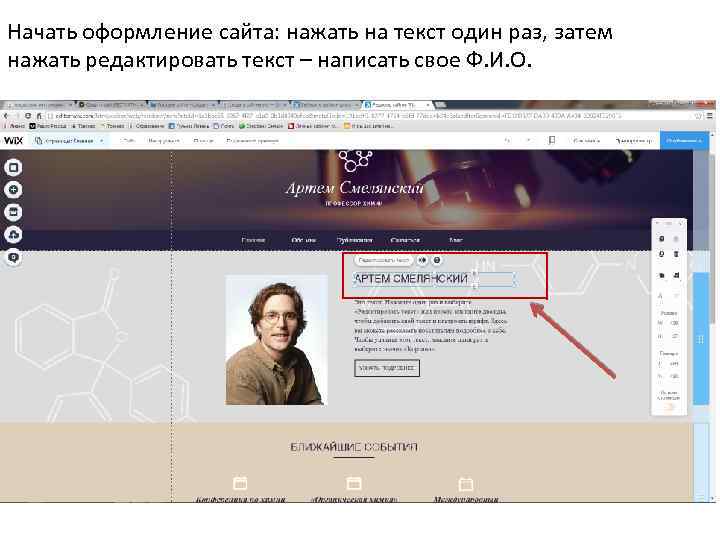Select the Органическая химия event title
Viewport: 720px width, 540px height.
pyautogui.click(x=354, y=499)
